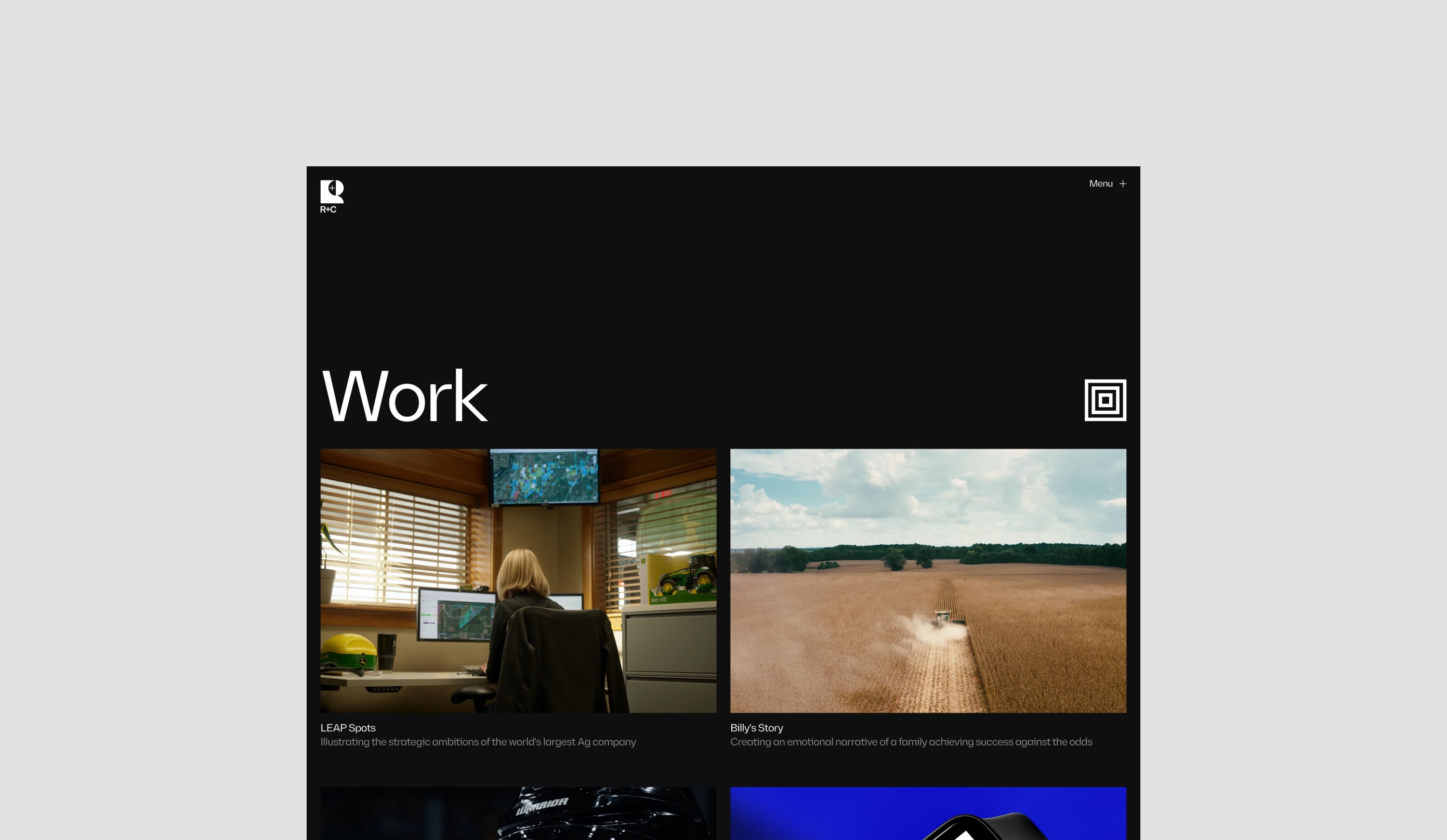Viewport: 1447px width, 840px height.
Task: Click the R+C logo icon
Action: coord(332,196)
